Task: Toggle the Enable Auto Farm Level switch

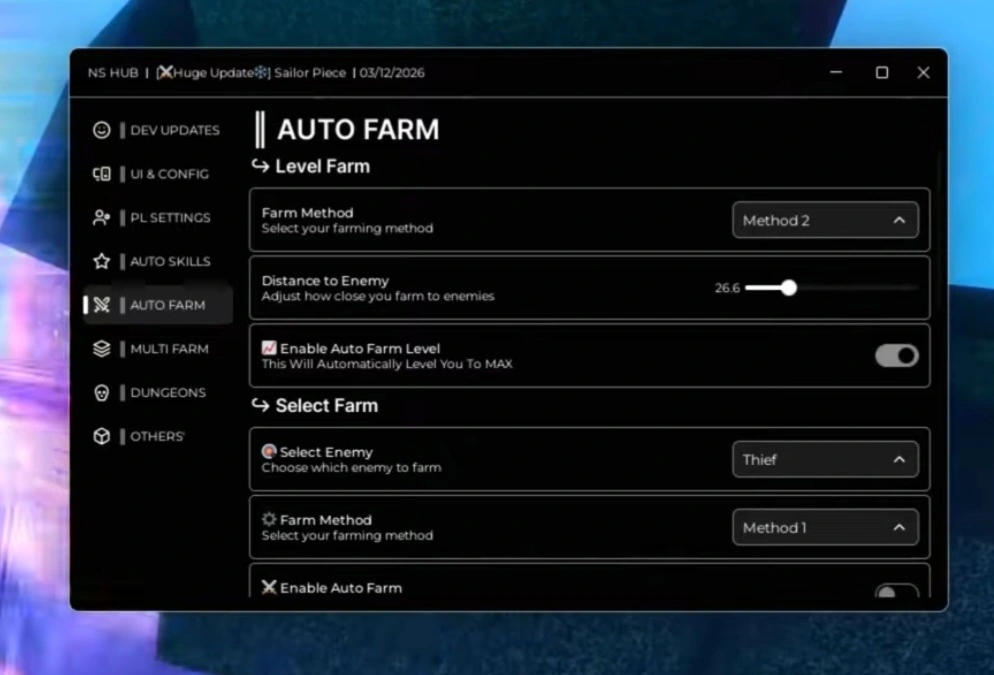Action: (896, 356)
